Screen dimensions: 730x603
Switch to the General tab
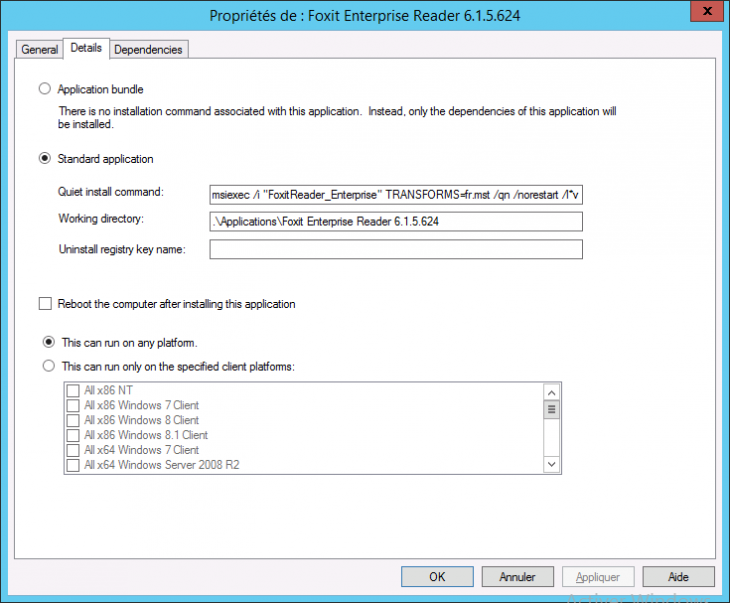(x=40, y=49)
